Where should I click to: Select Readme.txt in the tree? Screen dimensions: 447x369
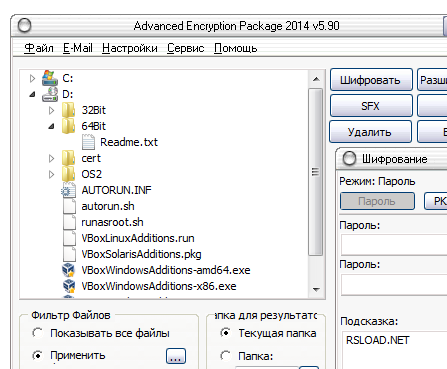click(x=129, y=142)
